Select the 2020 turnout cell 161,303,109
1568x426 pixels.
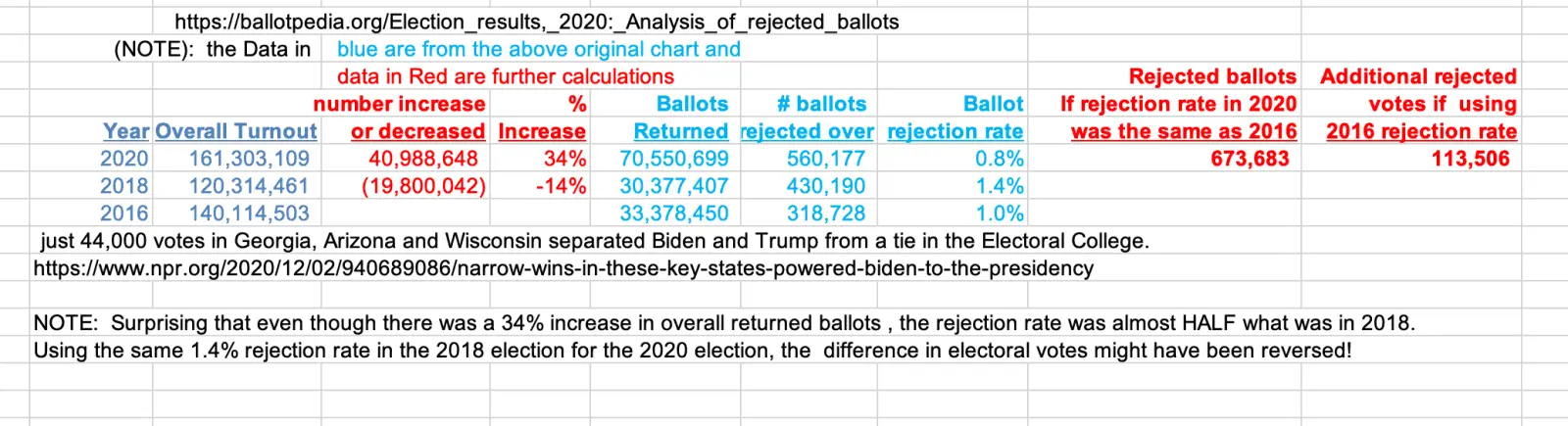[249, 159]
